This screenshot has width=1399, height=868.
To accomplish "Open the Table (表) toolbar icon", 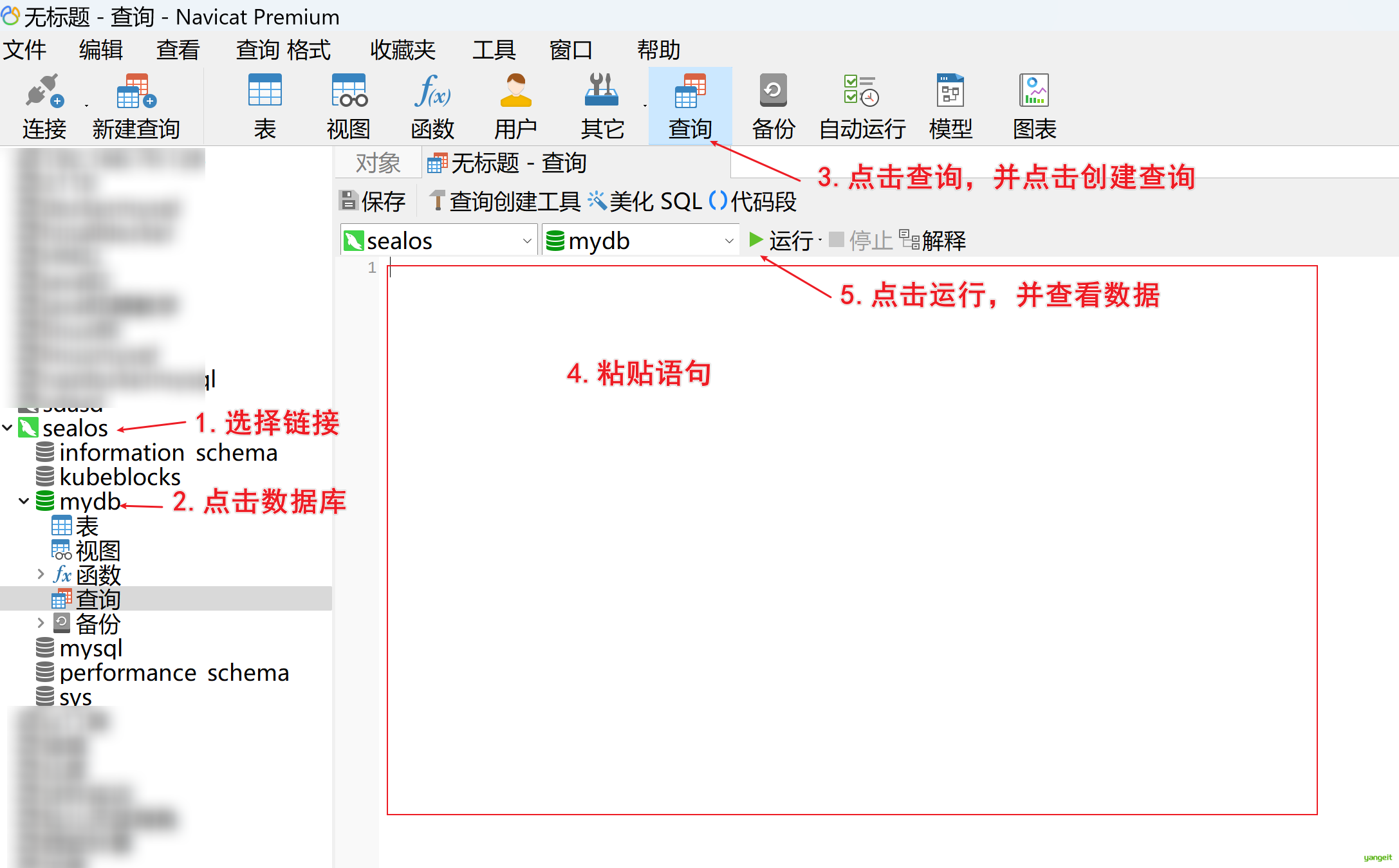I will click(x=264, y=106).
